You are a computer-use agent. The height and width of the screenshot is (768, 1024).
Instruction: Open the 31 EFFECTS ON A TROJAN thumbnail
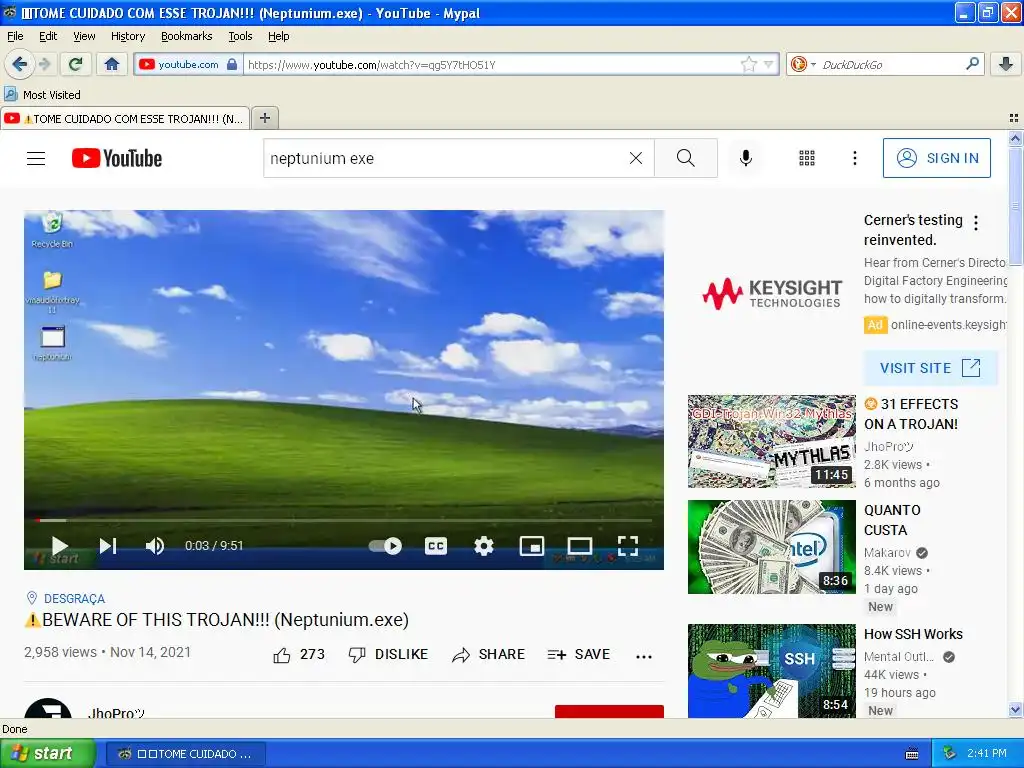pos(772,441)
